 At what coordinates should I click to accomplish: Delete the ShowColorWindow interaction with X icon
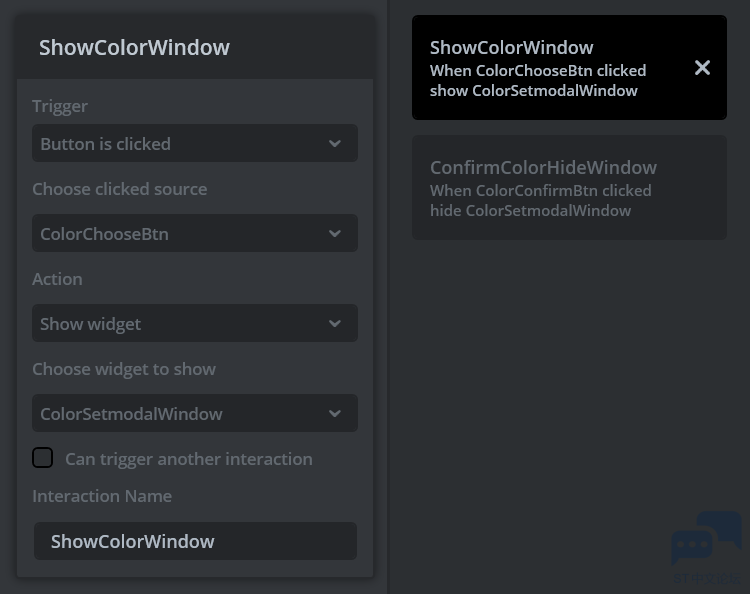coord(702,68)
